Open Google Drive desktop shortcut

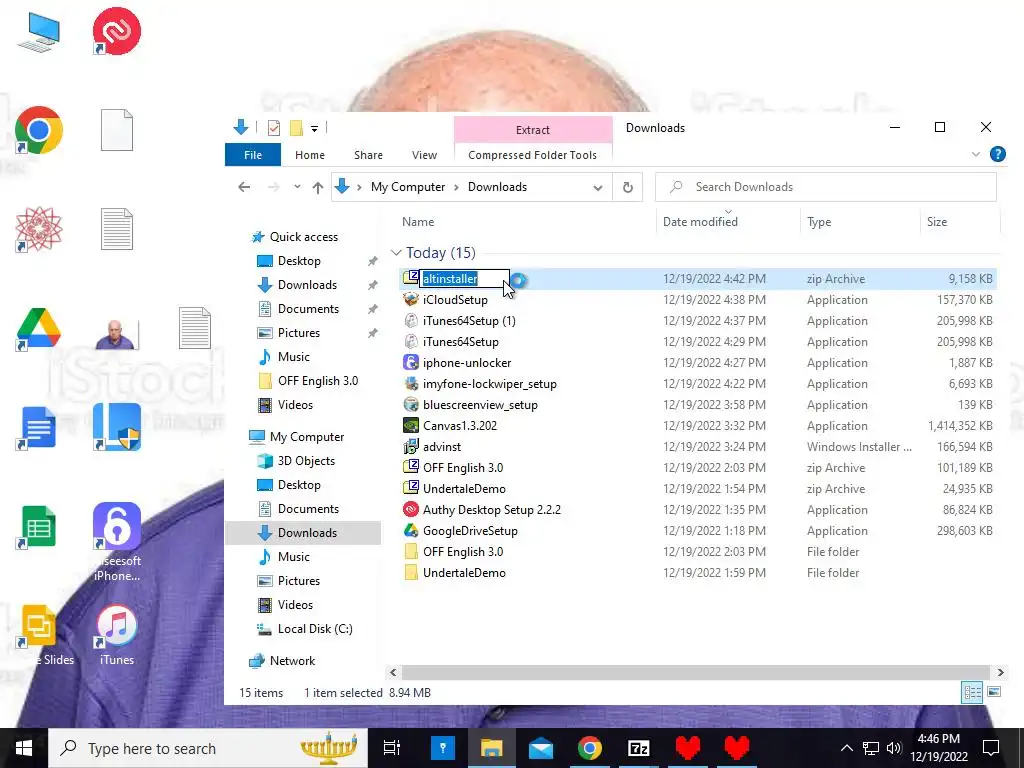point(39,329)
